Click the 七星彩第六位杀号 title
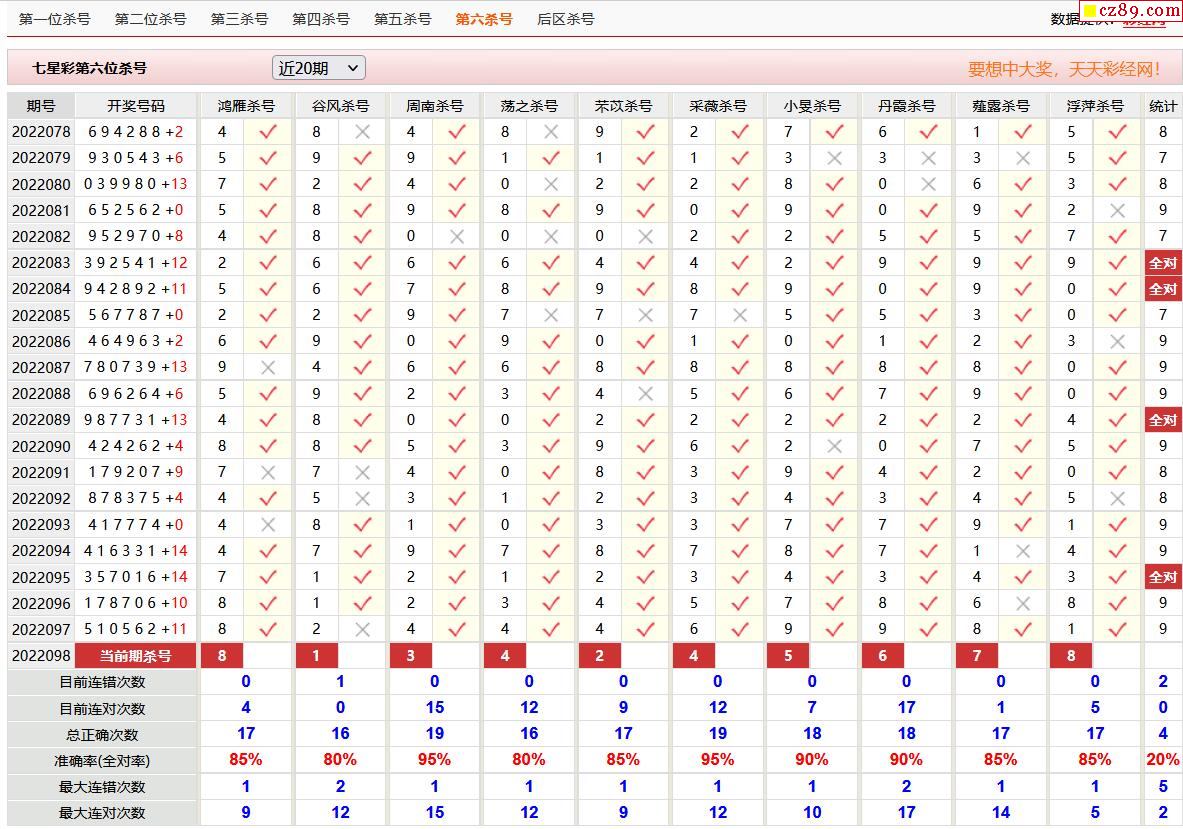Viewport: 1183px width, 829px height. 89,68
